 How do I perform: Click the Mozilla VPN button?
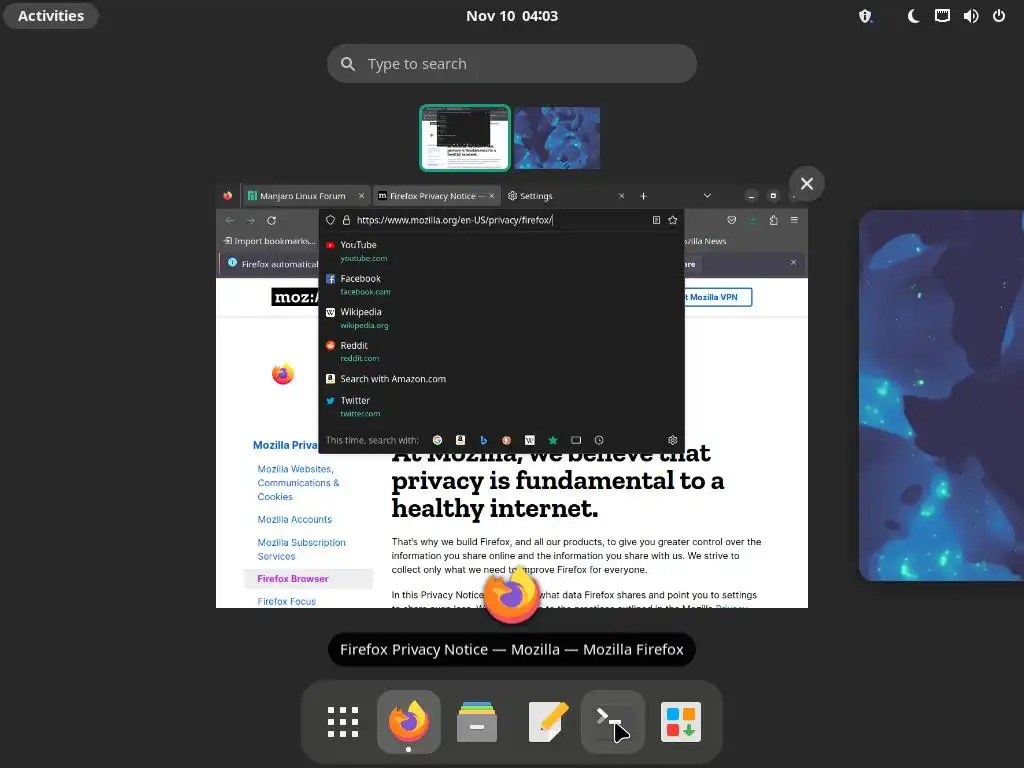coord(718,297)
